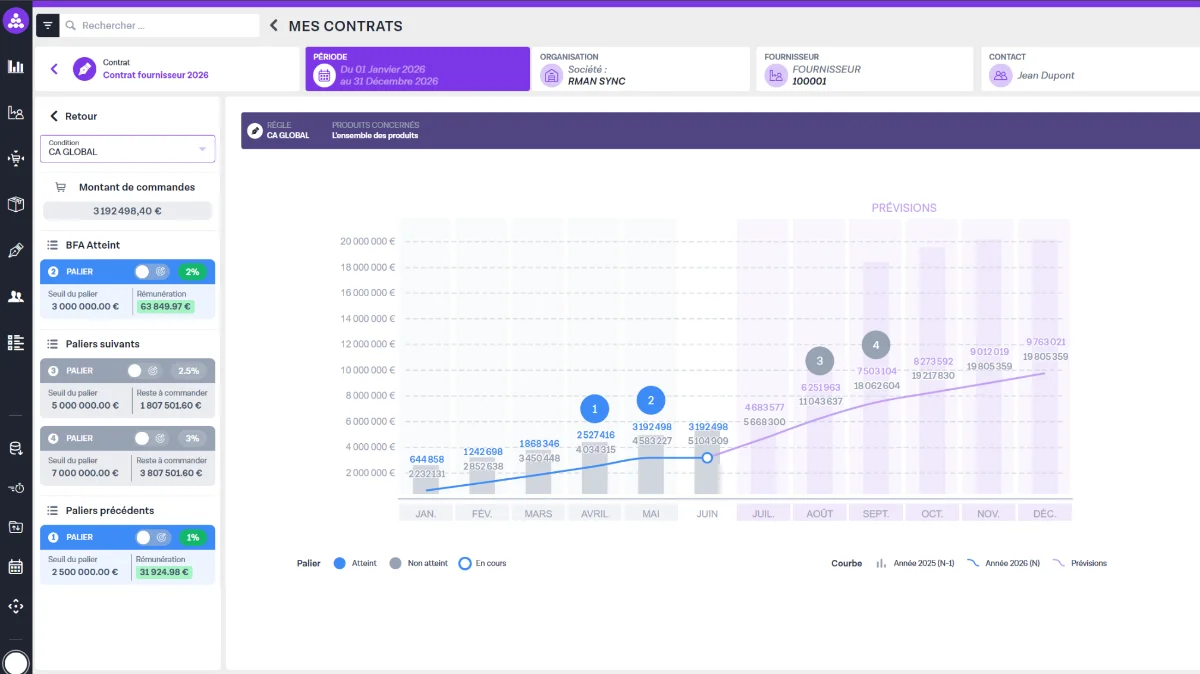Select the FOURNISSEUR 100001 card
The width and height of the screenshot is (1200, 674).
864,69
